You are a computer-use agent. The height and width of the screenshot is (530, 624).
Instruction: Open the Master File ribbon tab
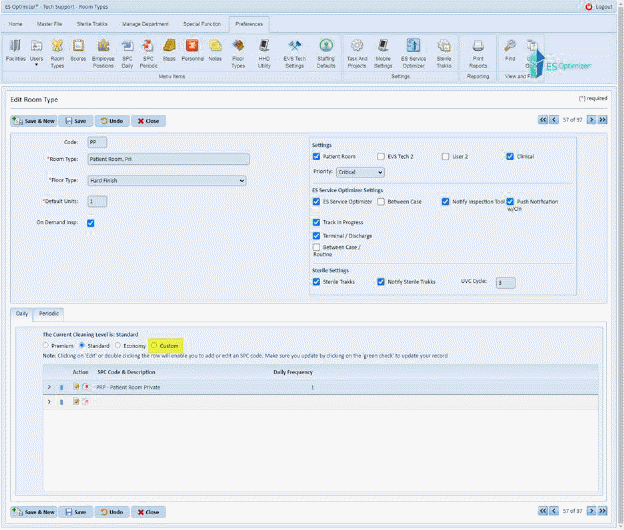[x=49, y=24]
